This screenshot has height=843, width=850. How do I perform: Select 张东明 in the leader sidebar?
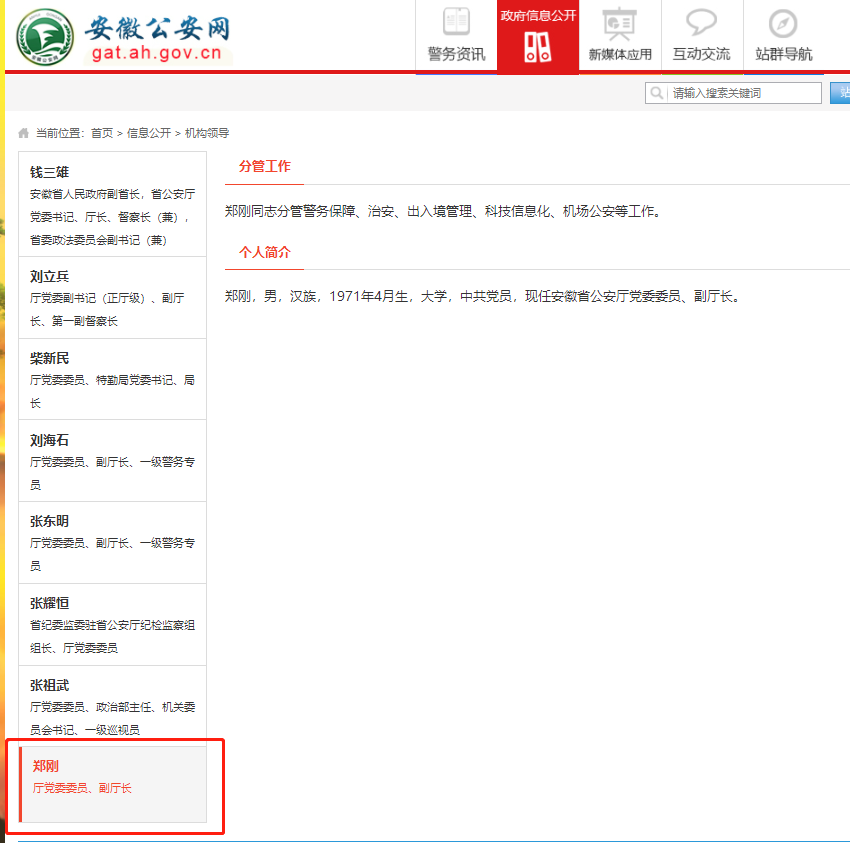coord(49,519)
